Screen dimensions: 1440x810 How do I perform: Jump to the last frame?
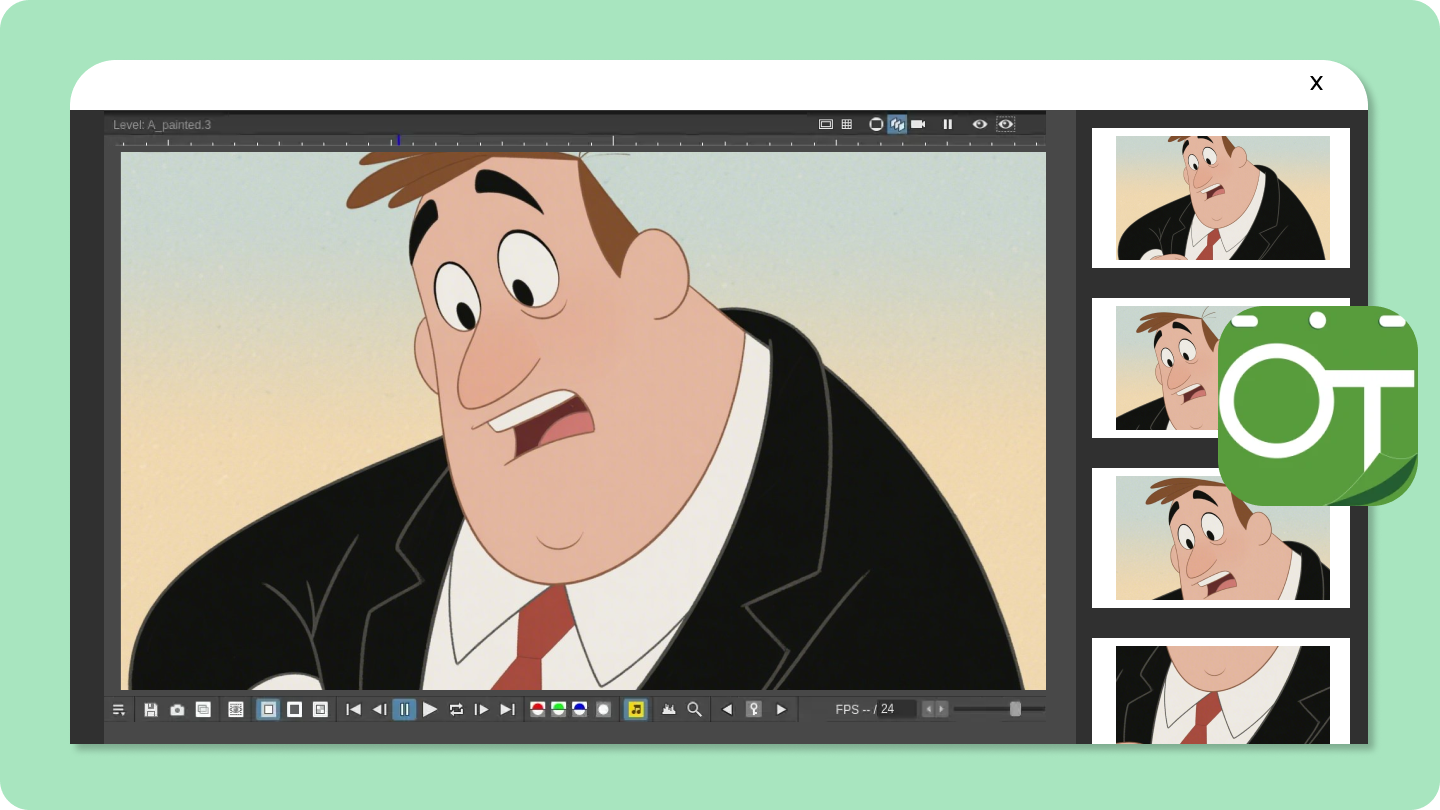[x=507, y=709]
